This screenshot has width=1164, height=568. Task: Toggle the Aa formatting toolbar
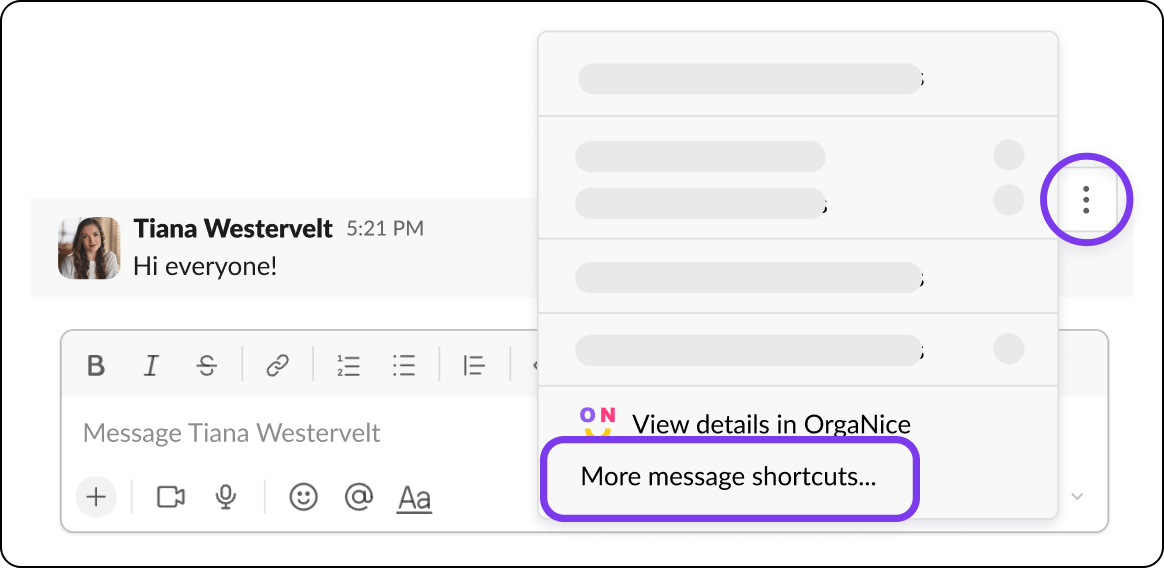[414, 498]
